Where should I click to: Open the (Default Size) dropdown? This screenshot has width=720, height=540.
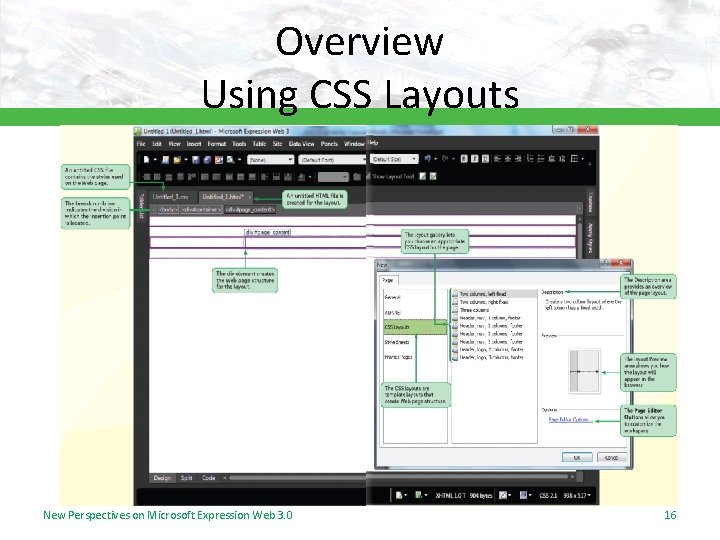tap(394, 159)
